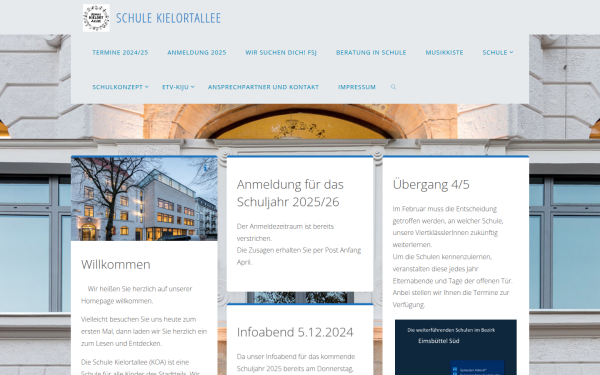Screen dimensions: 600x375
Task: Go to WIR SUCHEN DICH! FSJ page
Action: [281, 52]
